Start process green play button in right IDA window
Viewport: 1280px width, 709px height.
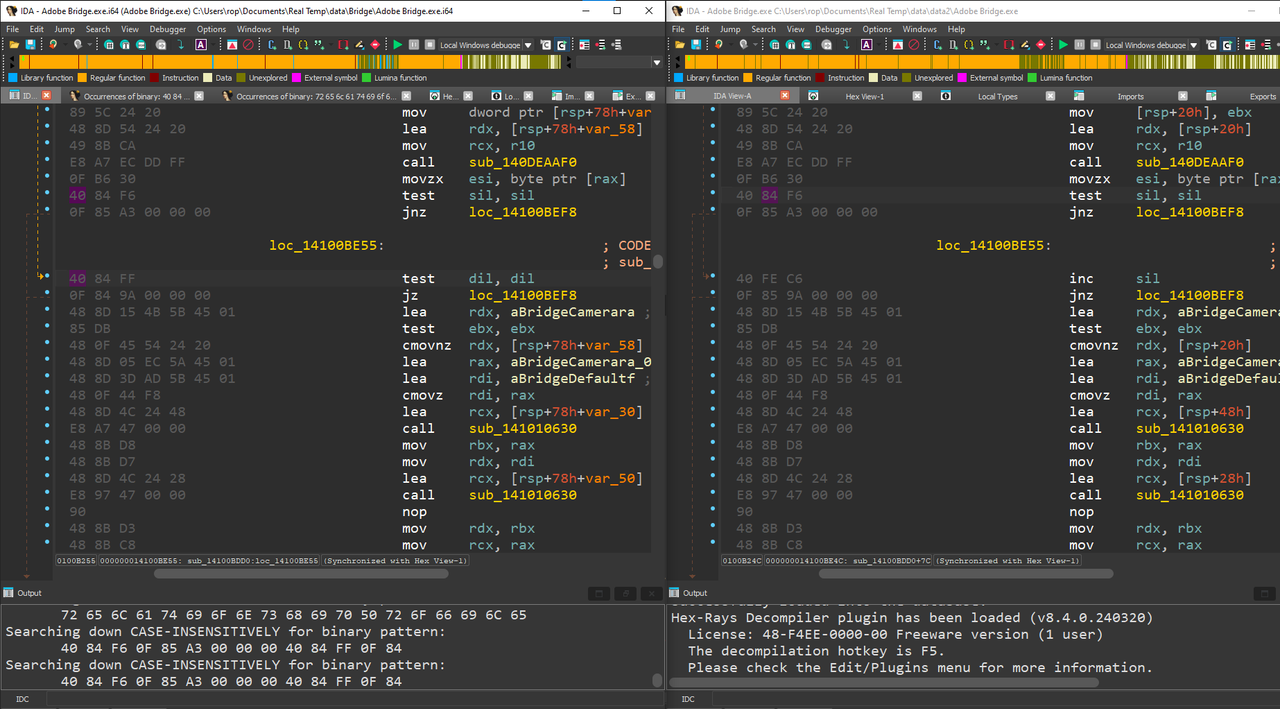point(1063,45)
